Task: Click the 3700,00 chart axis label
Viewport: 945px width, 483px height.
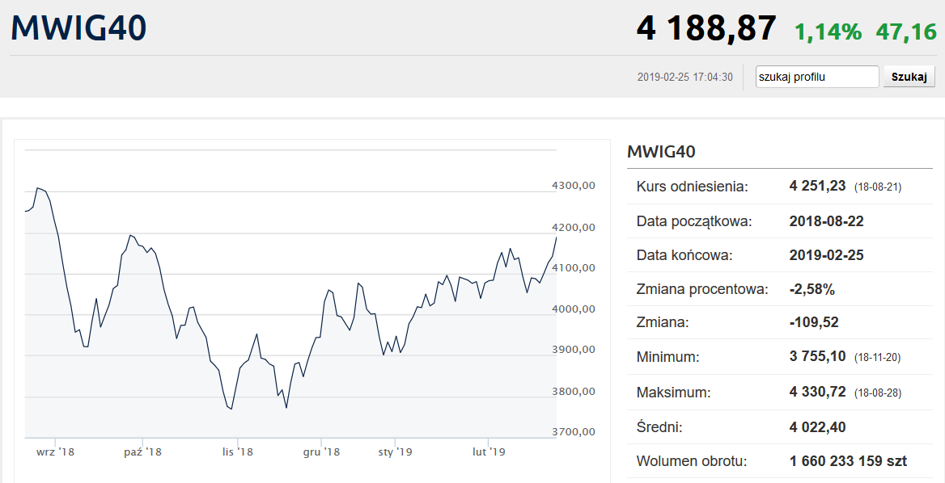Action: pyautogui.click(x=573, y=432)
